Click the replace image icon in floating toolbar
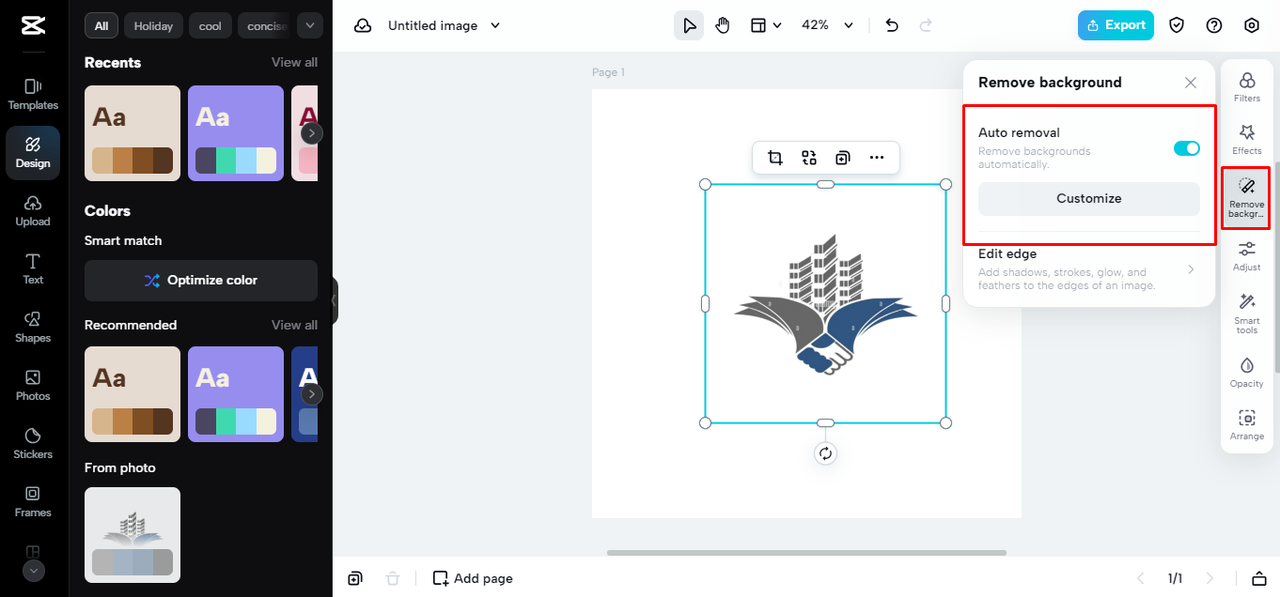This screenshot has width=1280, height=597. [809, 157]
